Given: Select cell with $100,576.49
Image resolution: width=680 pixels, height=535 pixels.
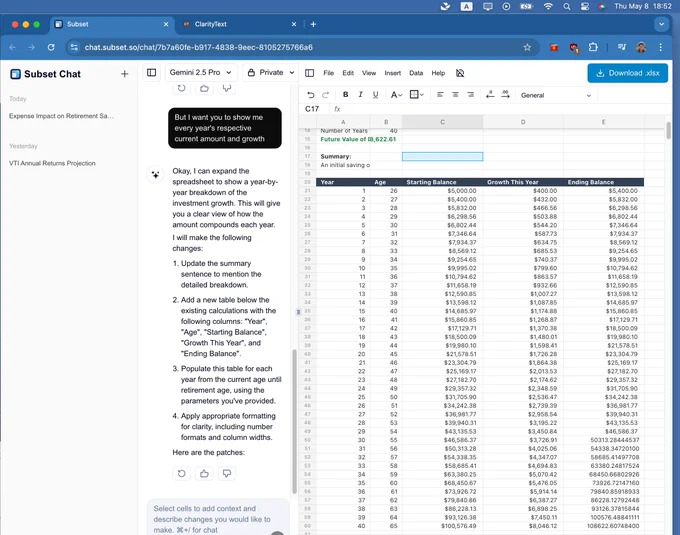Looking at the screenshot, I should [x=442, y=526].
